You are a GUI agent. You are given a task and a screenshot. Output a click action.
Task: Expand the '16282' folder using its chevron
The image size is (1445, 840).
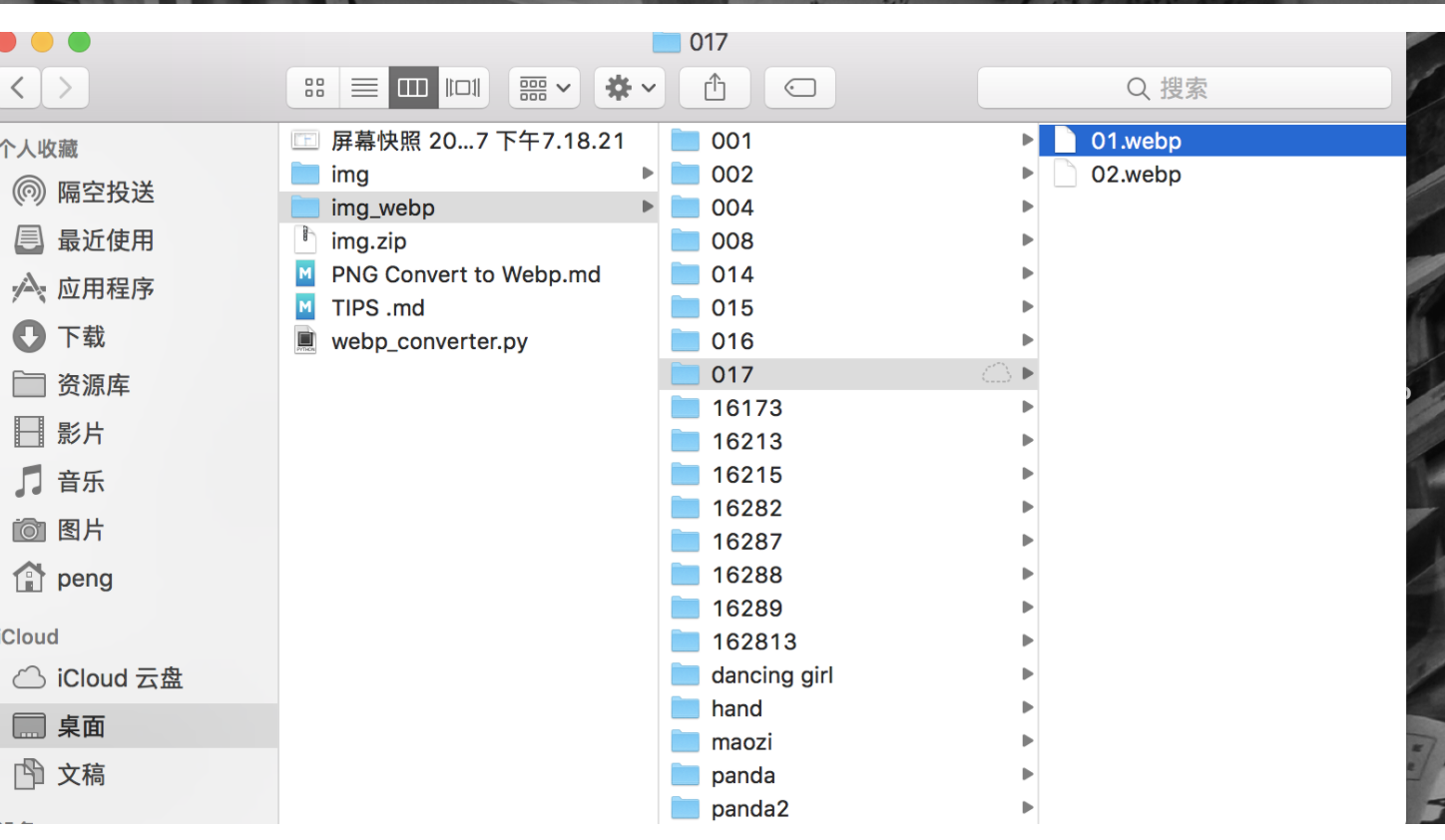[1028, 508]
